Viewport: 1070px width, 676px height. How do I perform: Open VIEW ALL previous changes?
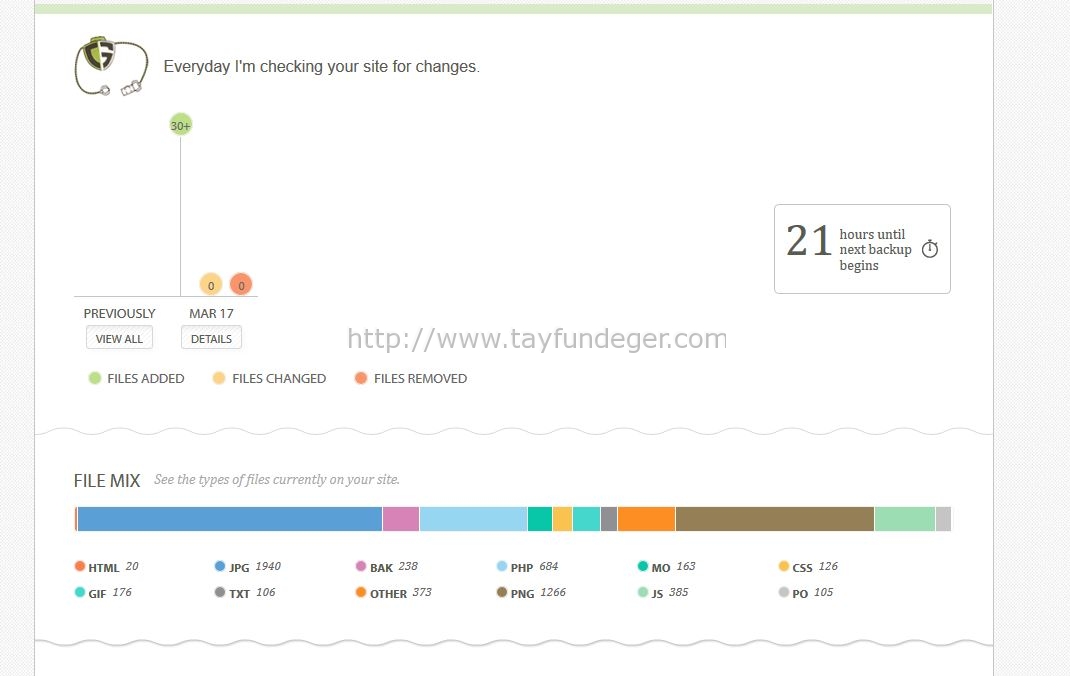[x=119, y=338]
